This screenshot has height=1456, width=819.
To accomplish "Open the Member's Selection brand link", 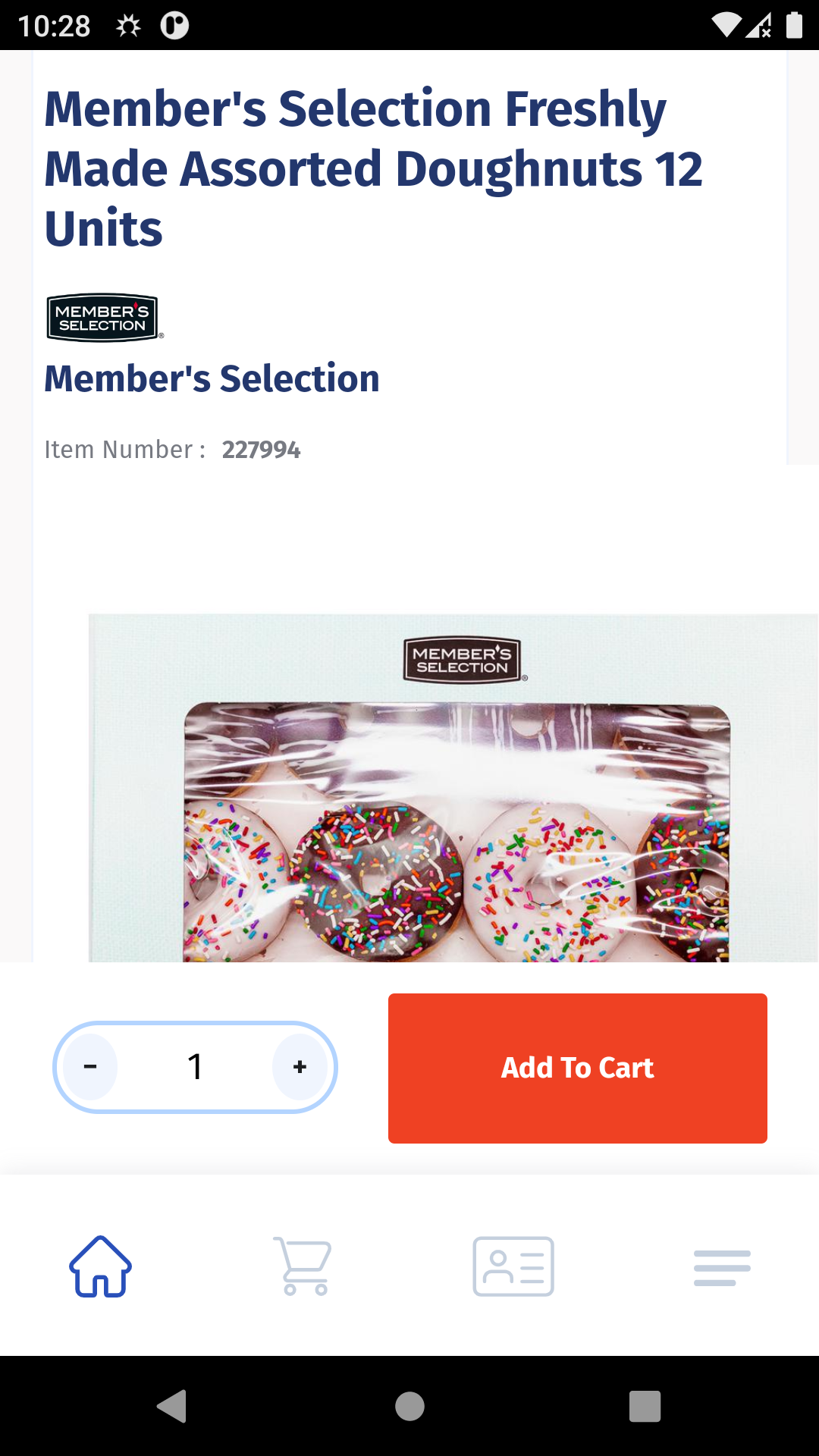I will pyautogui.click(x=212, y=378).
